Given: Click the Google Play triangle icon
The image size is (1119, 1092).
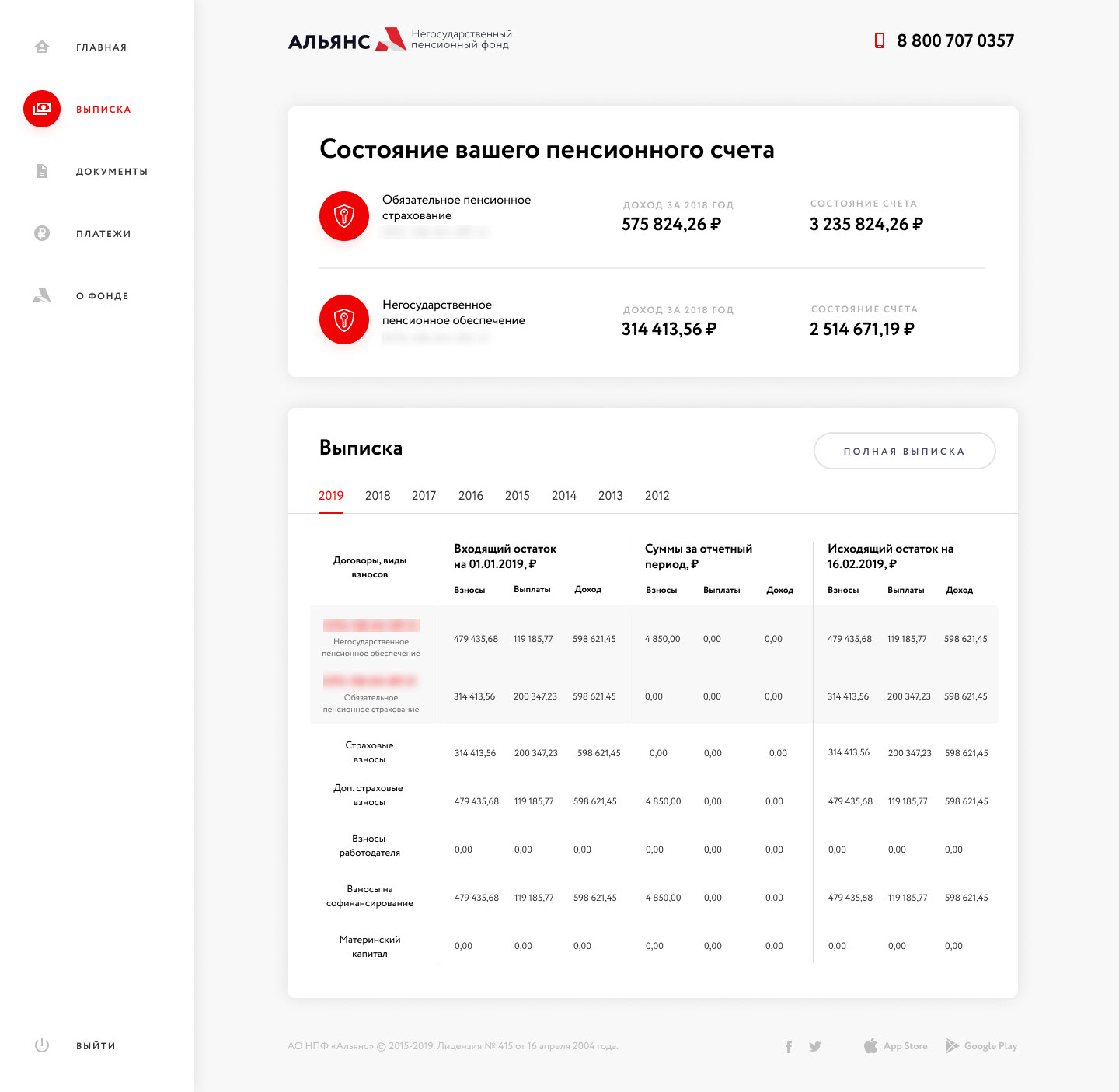Looking at the screenshot, I should [x=952, y=1046].
